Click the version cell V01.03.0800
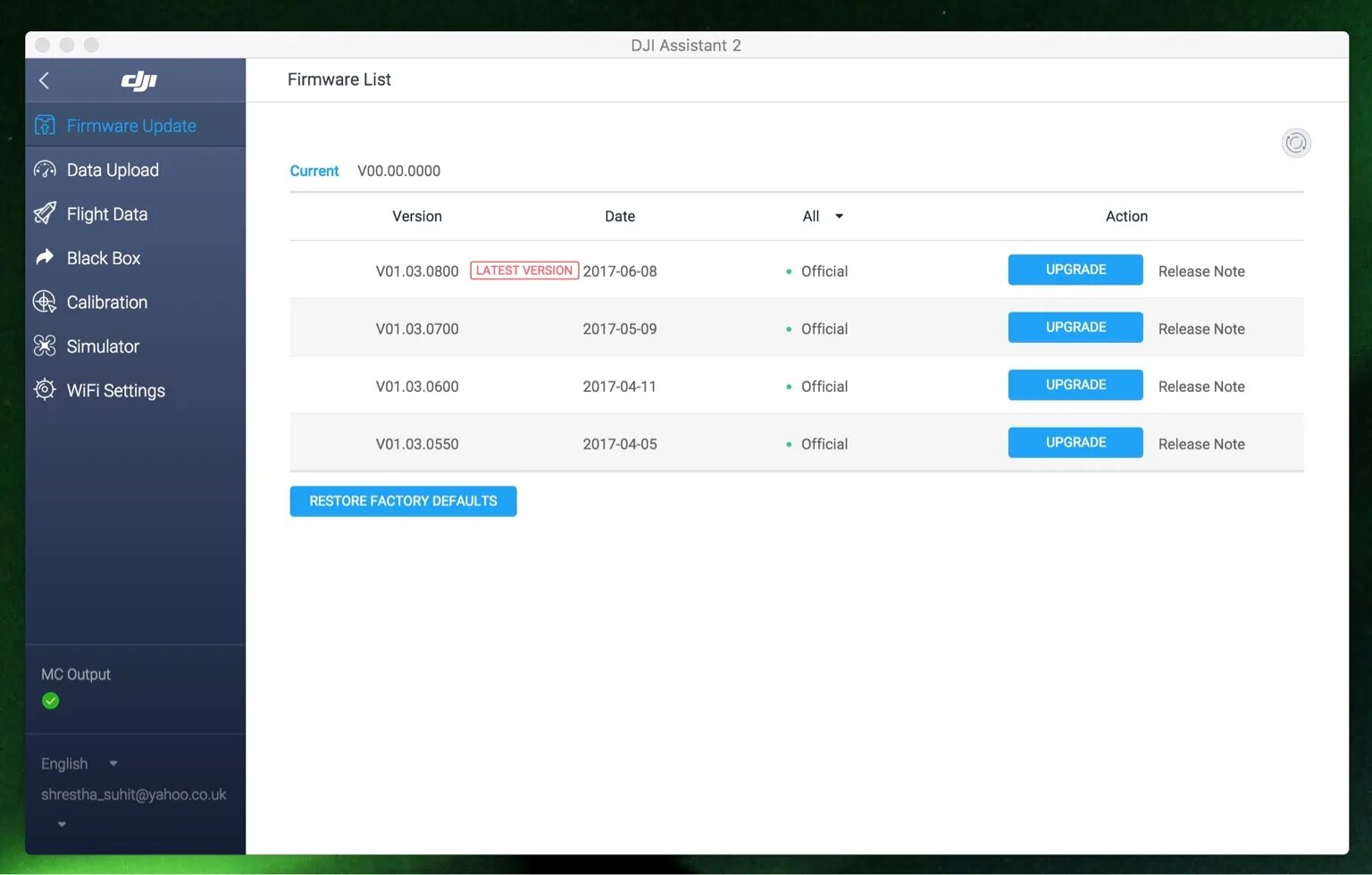 [x=417, y=271]
